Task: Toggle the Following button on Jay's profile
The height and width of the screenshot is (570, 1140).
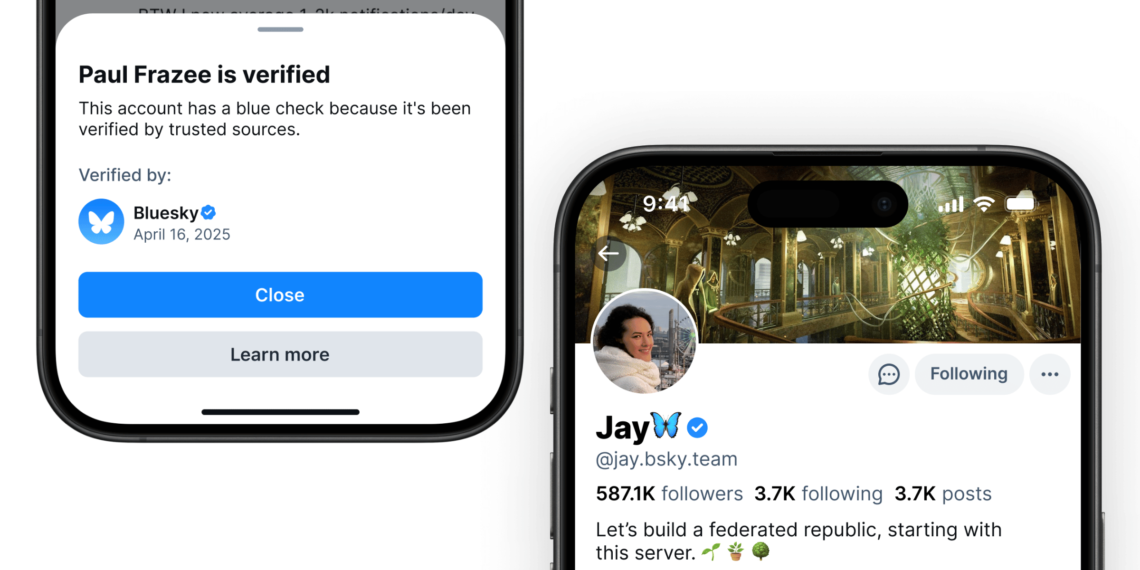Action: pos(969,374)
